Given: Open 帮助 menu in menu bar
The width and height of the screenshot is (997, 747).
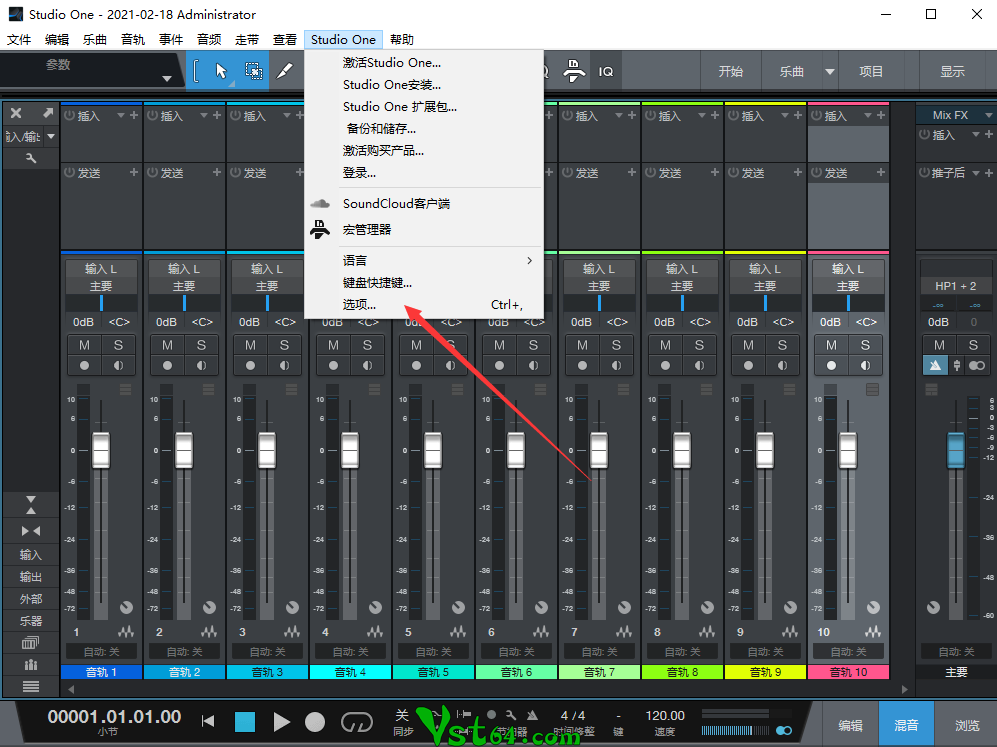Looking at the screenshot, I should click(x=402, y=39).
